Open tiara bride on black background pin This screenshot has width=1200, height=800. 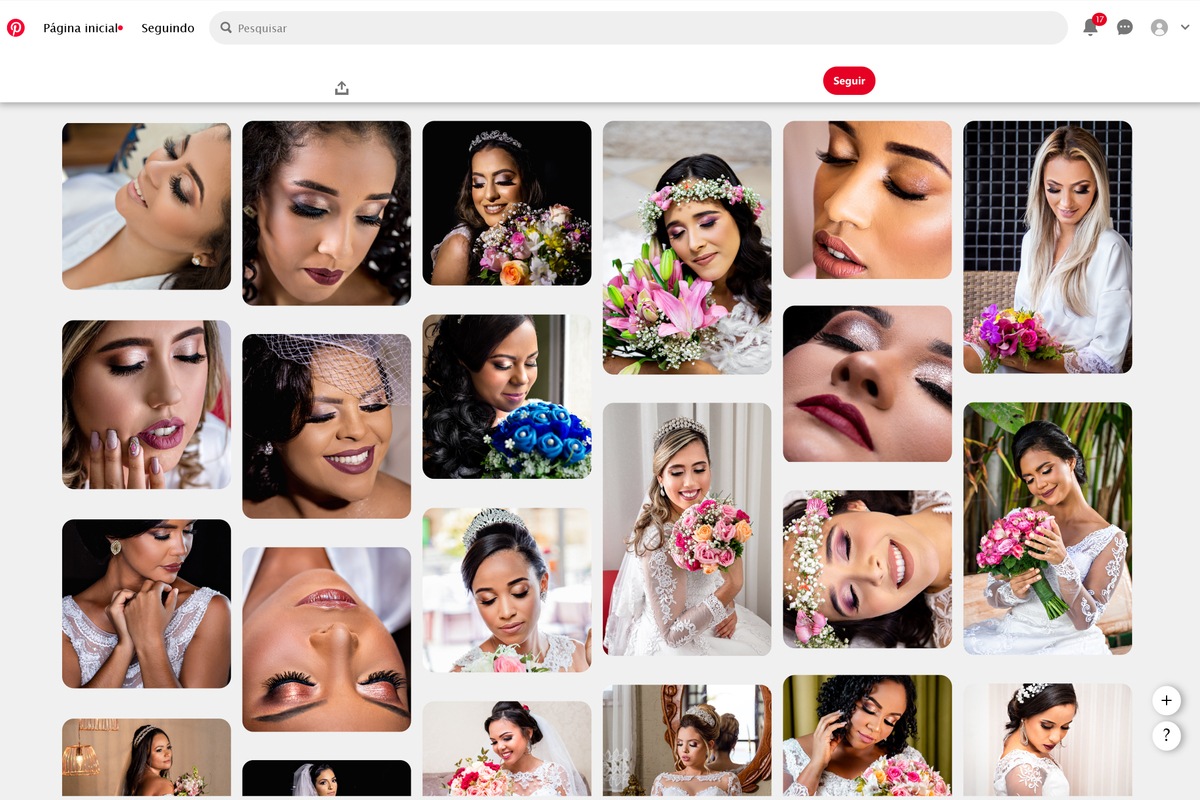[x=507, y=203]
